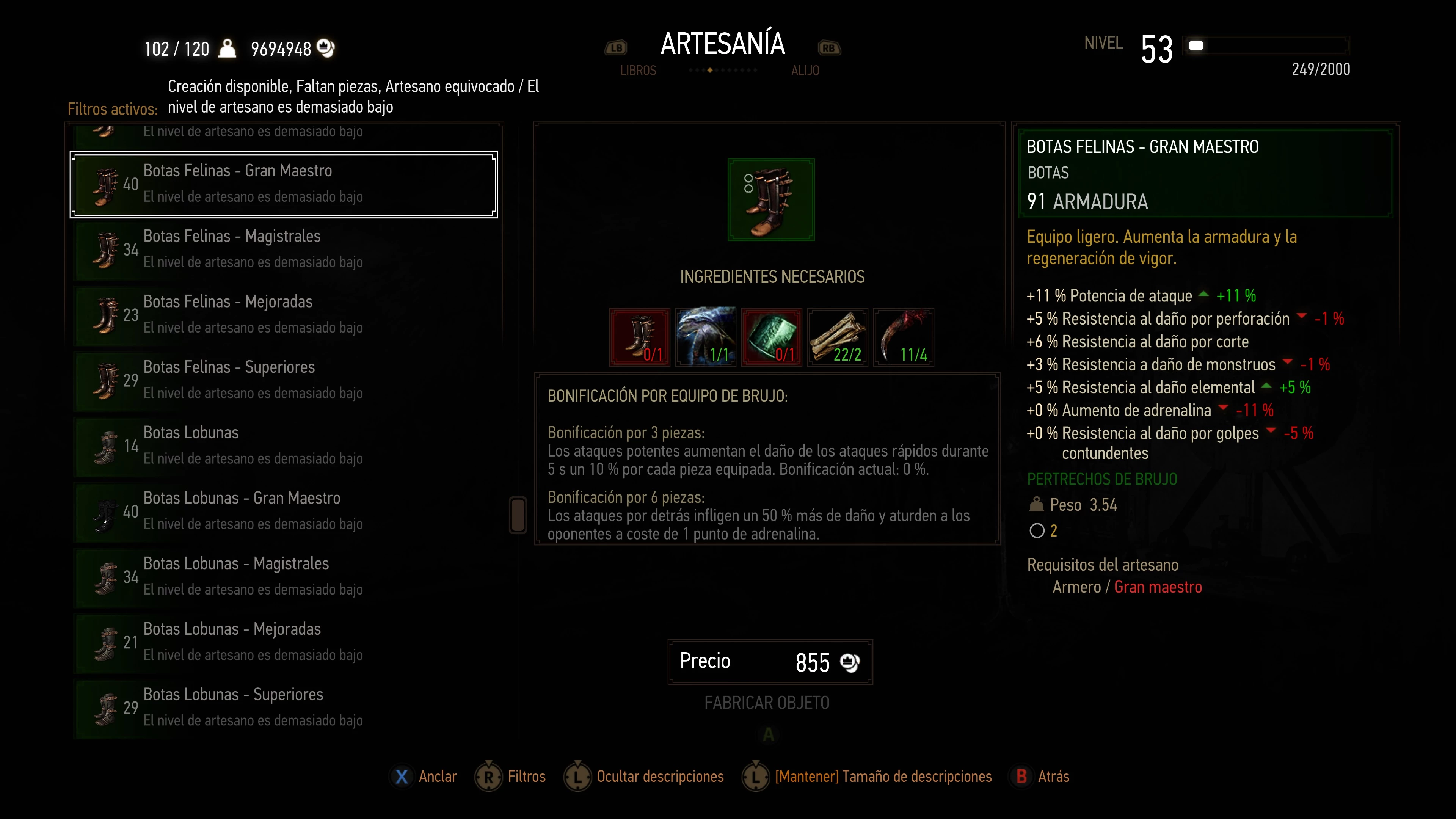Click Fabricar Objeto to craft the item
The image size is (1456, 819).
[767, 703]
